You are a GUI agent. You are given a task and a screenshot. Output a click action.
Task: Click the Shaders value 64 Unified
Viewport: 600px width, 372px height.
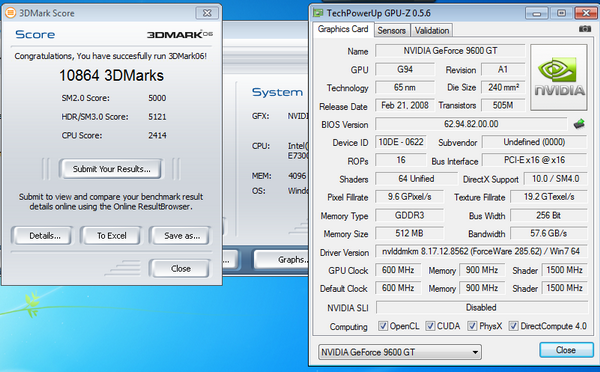(x=416, y=178)
